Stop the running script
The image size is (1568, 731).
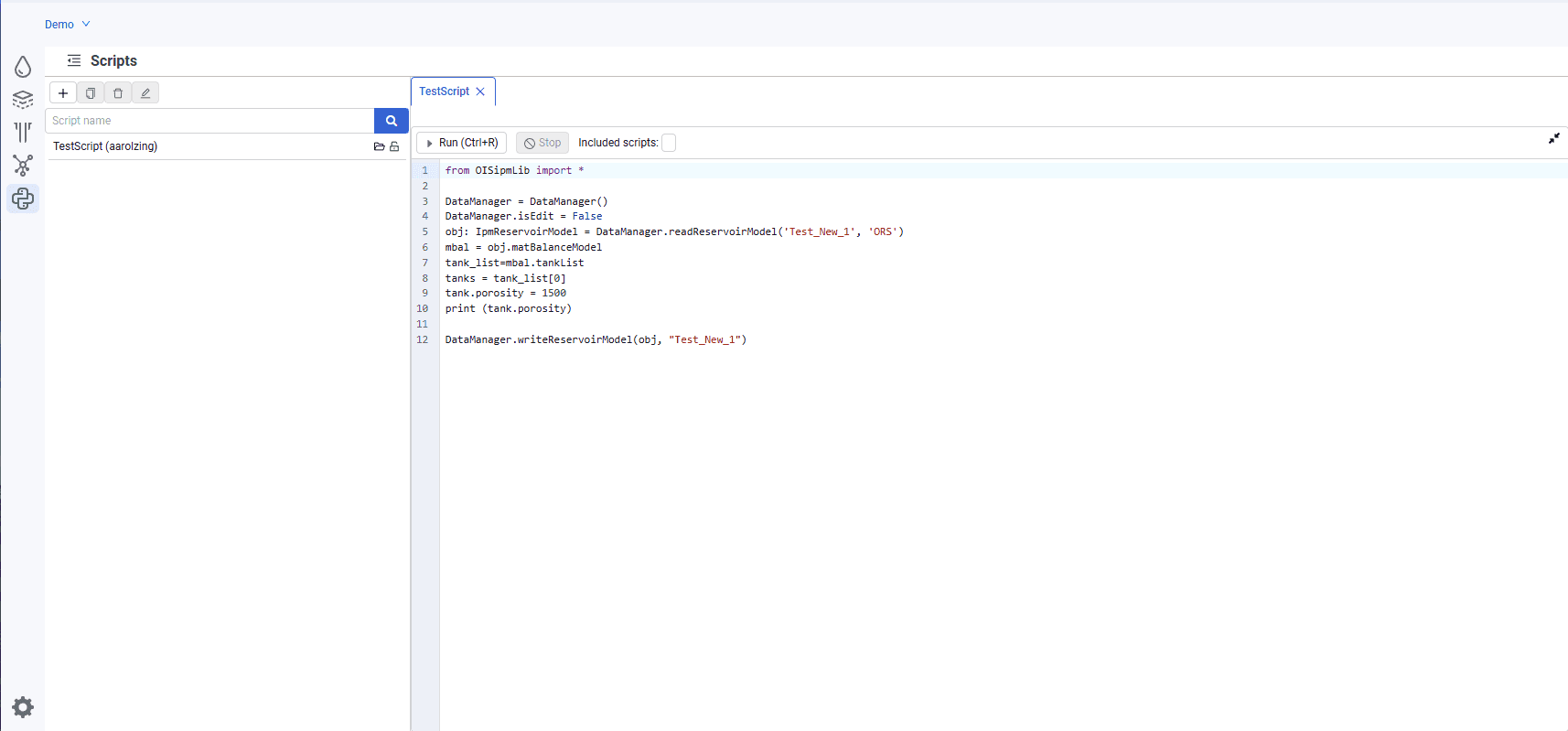click(542, 143)
